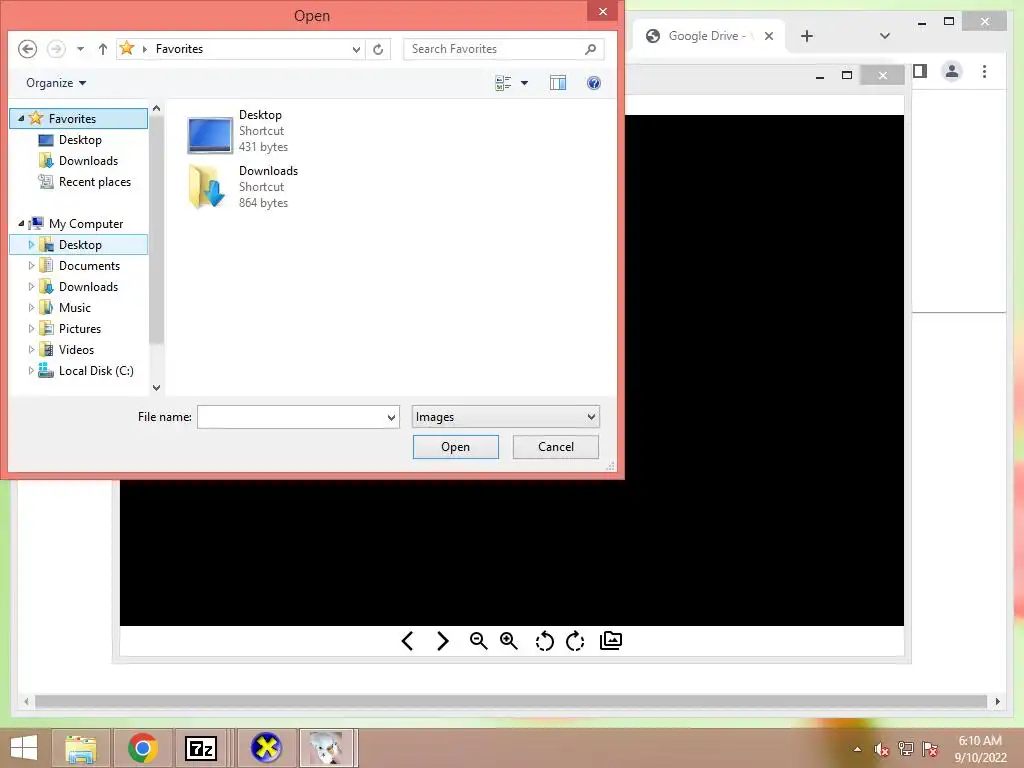Go back in the Open dialog
This screenshot has height=768, width=1024.
27,49
